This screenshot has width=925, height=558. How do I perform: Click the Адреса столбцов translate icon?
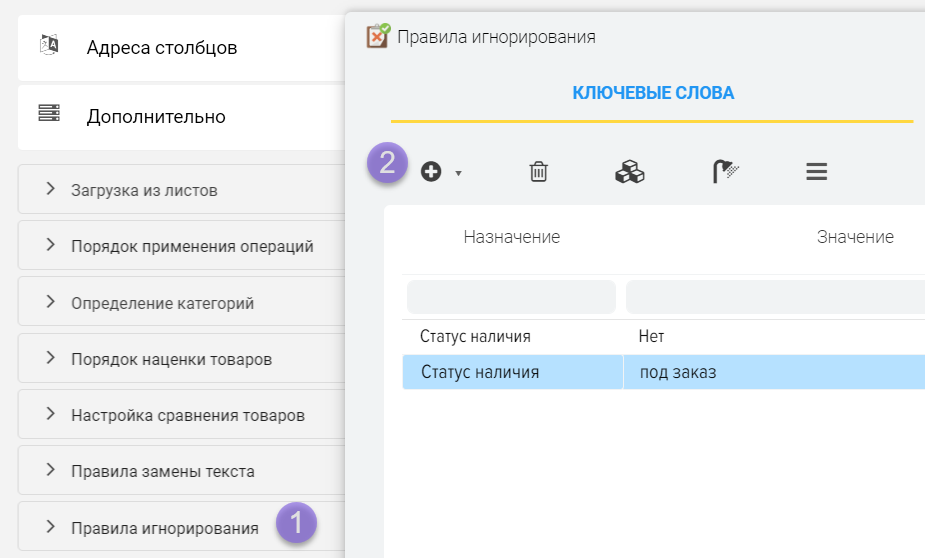pyautogui.click(x=49, y=46)
